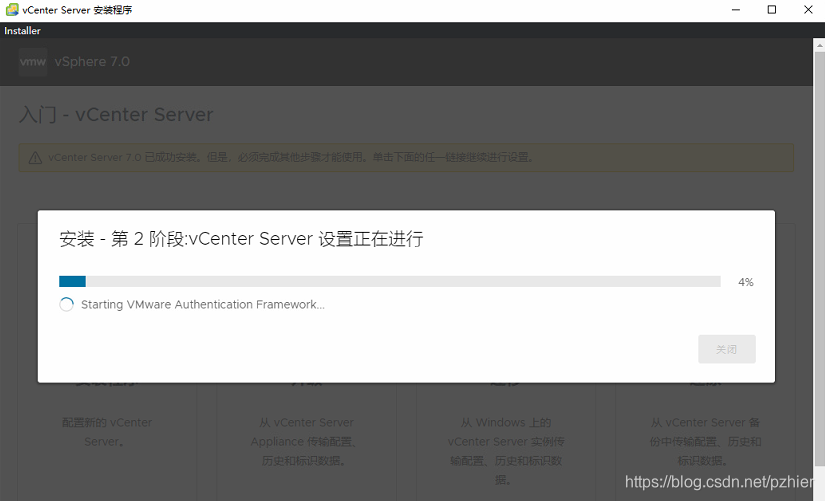Click the '从 vCenter Server 备份中传输配置' card description
Image resolution: width=825 pixels, height=501 pixels.
[705, 442]
